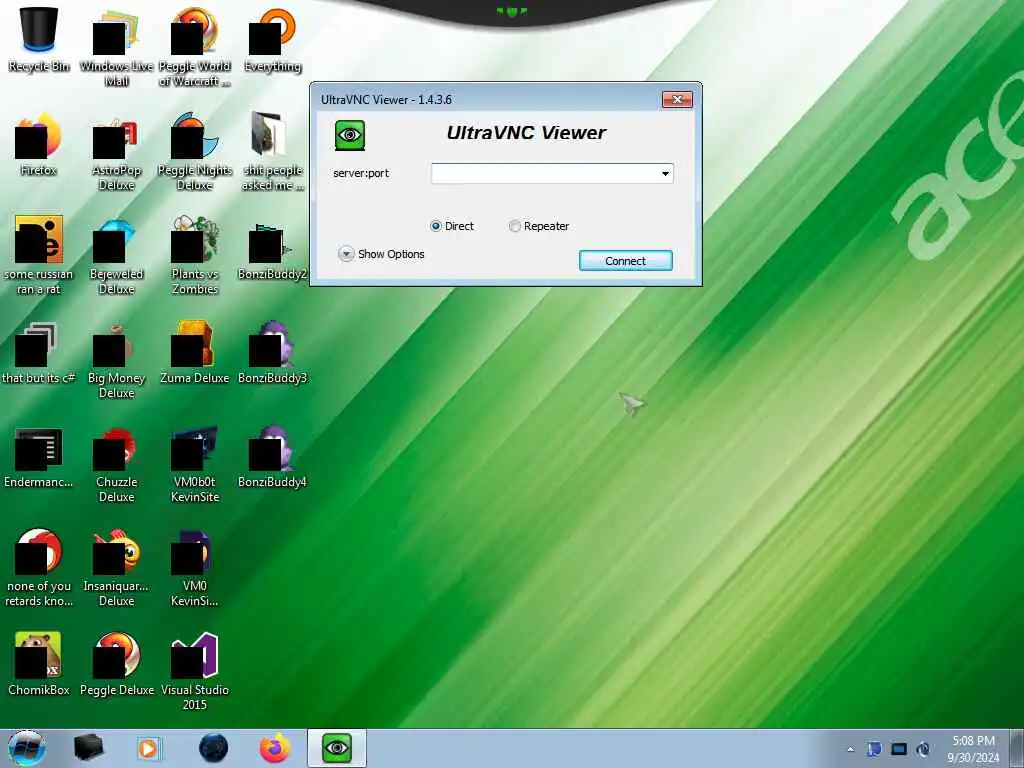Select the Big Money Deluxe desktop icon

[116, 360]
